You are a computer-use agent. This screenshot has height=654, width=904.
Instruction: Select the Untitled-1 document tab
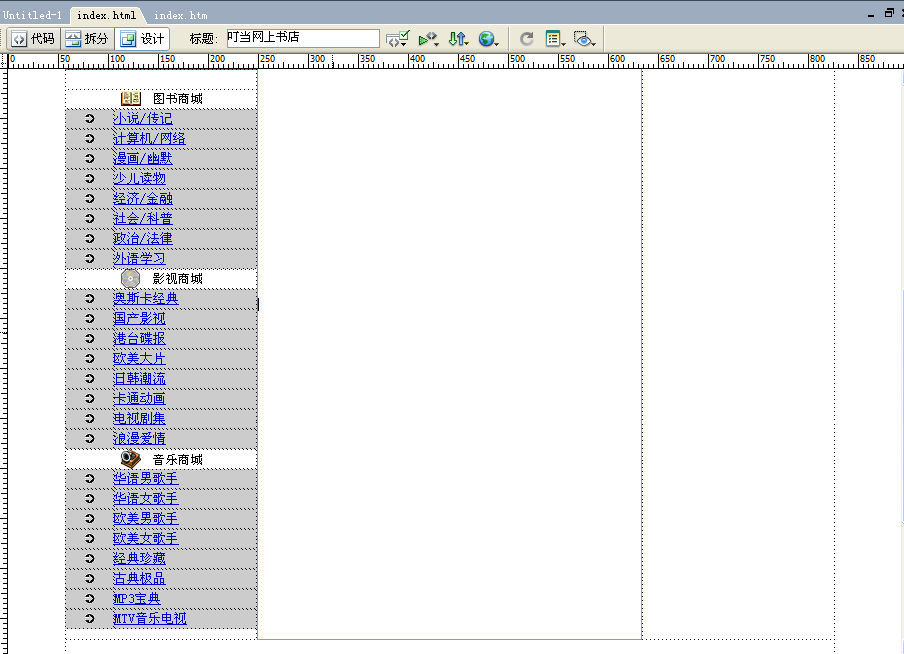click(32, 15)
